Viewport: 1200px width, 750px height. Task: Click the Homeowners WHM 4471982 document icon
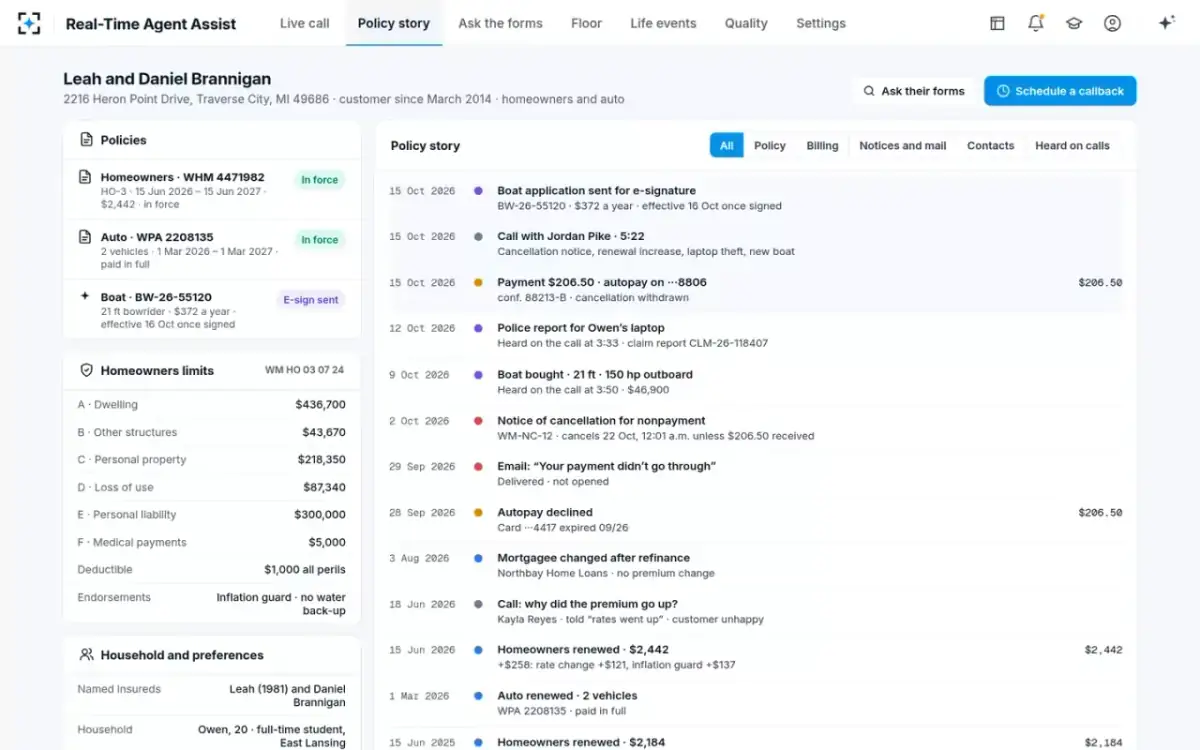tap(85, 177)
